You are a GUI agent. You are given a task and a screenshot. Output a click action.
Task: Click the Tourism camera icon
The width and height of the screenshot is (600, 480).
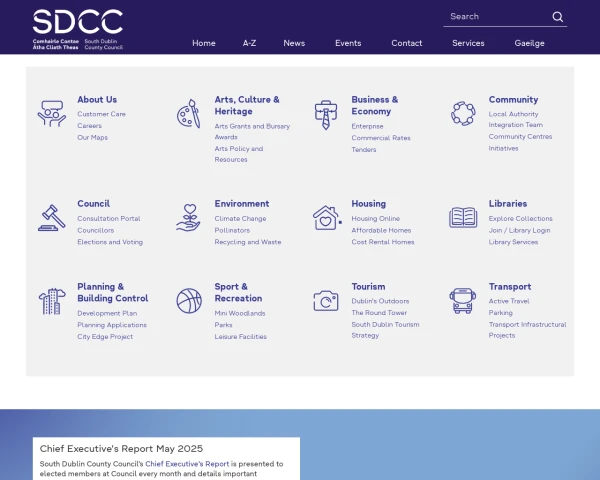(x=326, y=301)
